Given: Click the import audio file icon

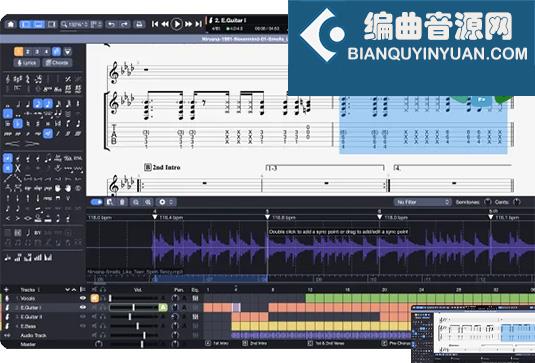Looking at the screenshot, I should pyautogui.click(x=110, y=202).
